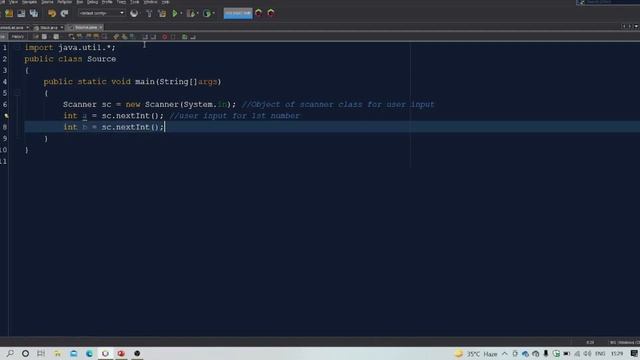Click on 'int b = sc.nextInt();' statement

click(x=113, y=127)
